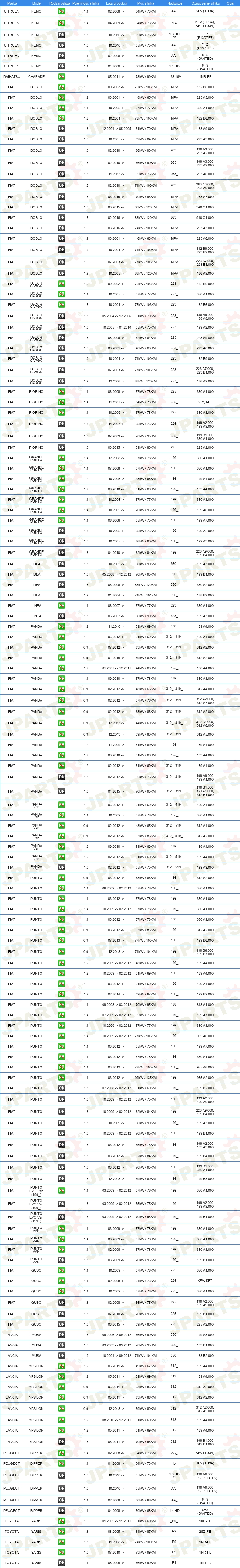The height and width of the screenshot is (1568, 240).
Task: Click the 'Rodzaj paliwa' column header
Action: pyautogui.click(x=60, y=3)
